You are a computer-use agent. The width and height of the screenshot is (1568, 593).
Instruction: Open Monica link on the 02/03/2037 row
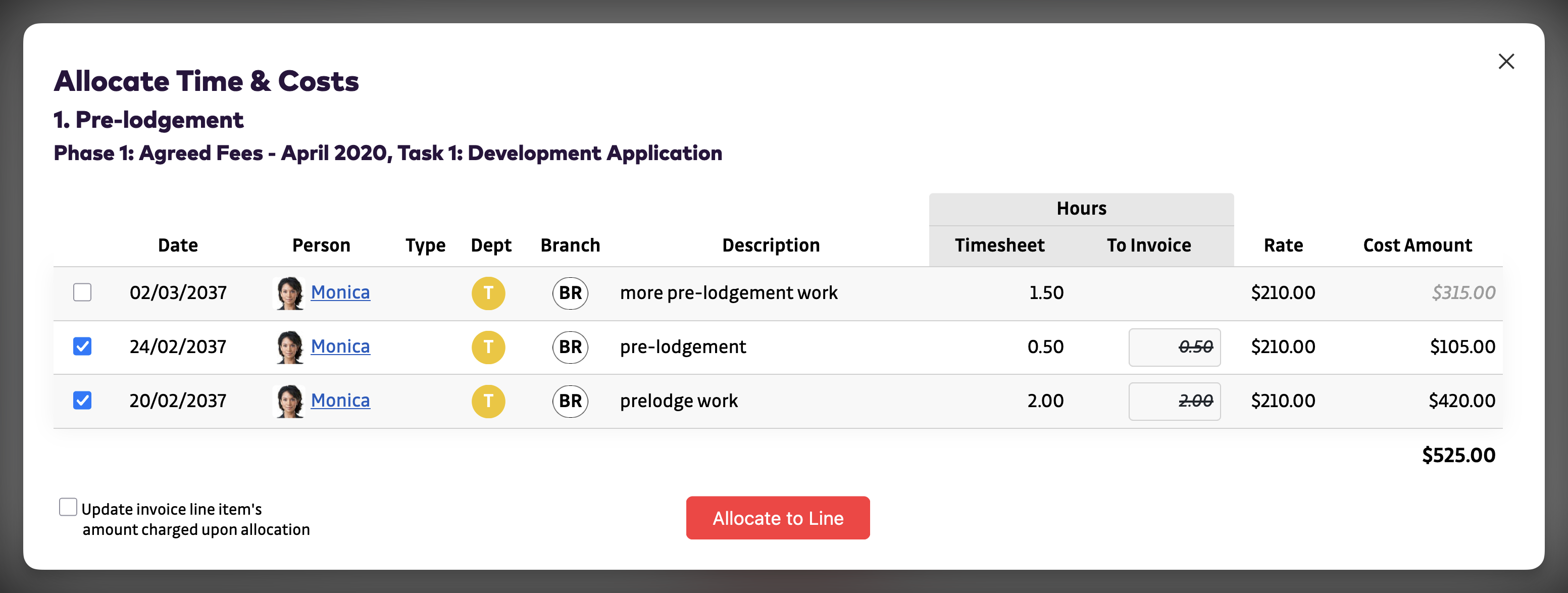point(340,292)
